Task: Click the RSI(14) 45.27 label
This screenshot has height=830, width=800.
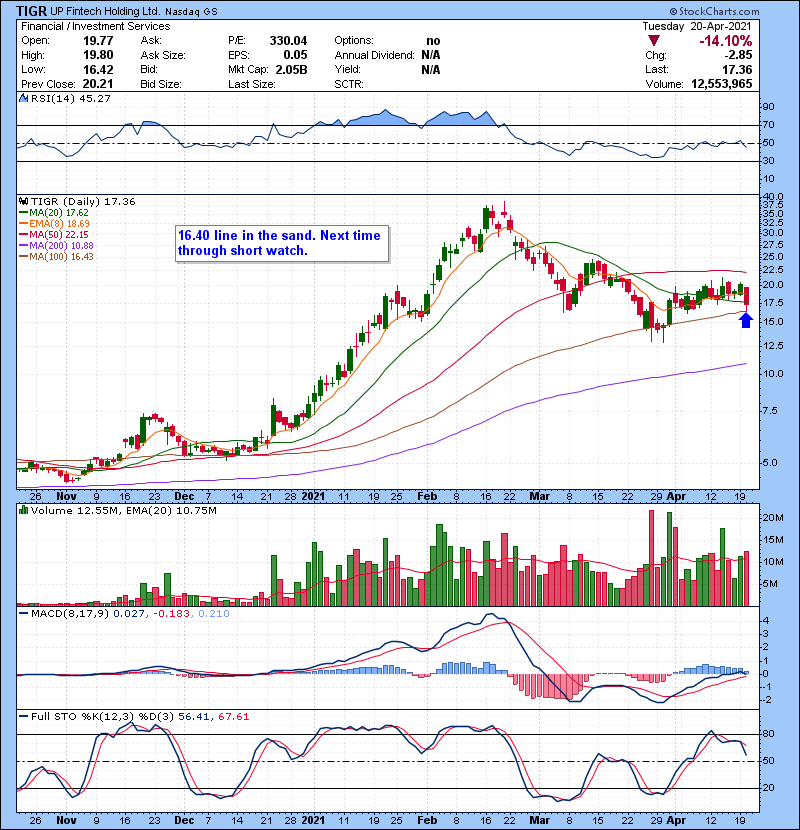Action: point(71,98)
